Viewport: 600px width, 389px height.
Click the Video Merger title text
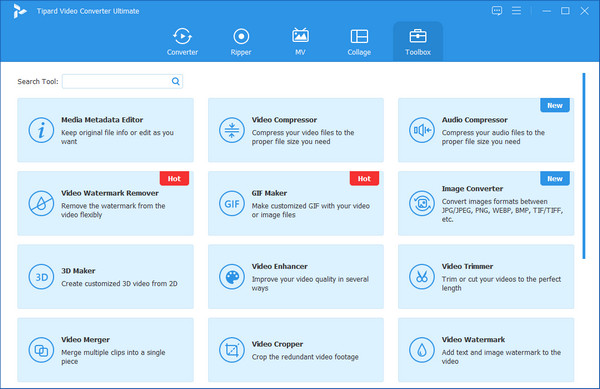click(85, 340)
